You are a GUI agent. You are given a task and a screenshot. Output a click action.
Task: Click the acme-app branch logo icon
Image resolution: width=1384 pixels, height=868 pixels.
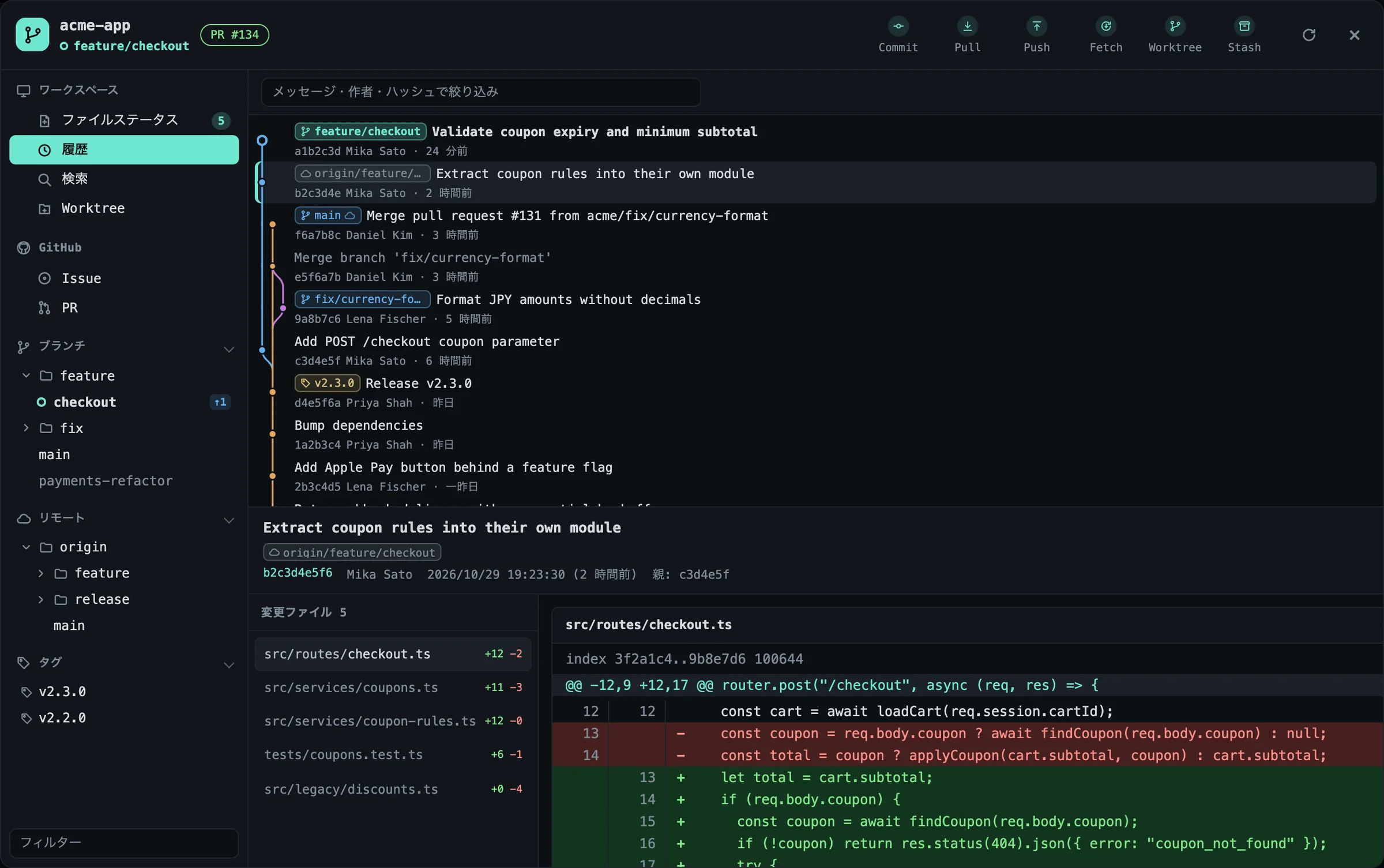32,35
